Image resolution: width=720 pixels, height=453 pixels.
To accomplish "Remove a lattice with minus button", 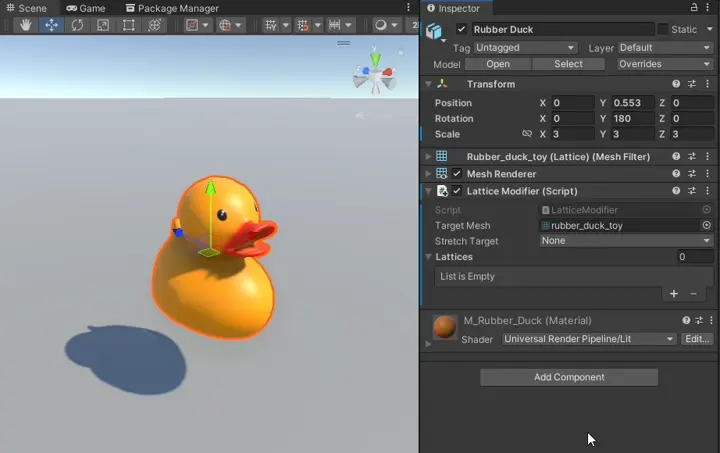I will pyautogui.click(x=693, y=293).
